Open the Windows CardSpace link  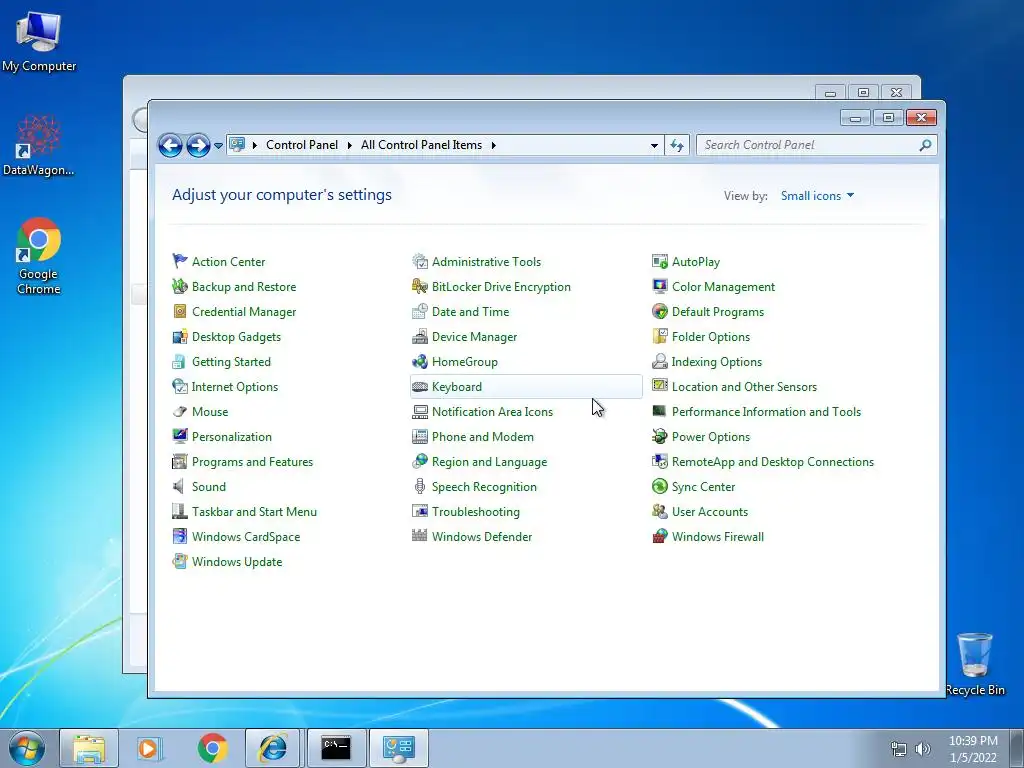pos(246,537)
